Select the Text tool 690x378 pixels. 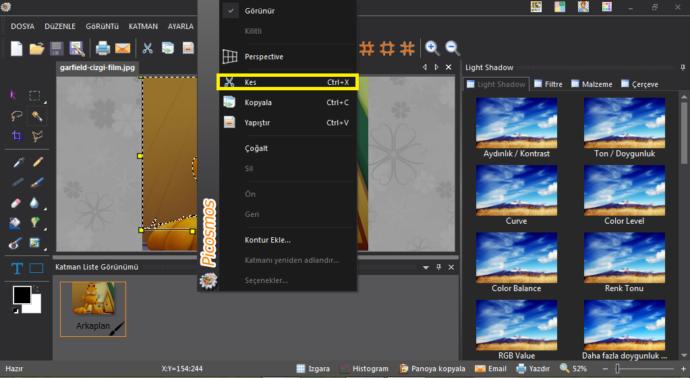click(17, 268)
